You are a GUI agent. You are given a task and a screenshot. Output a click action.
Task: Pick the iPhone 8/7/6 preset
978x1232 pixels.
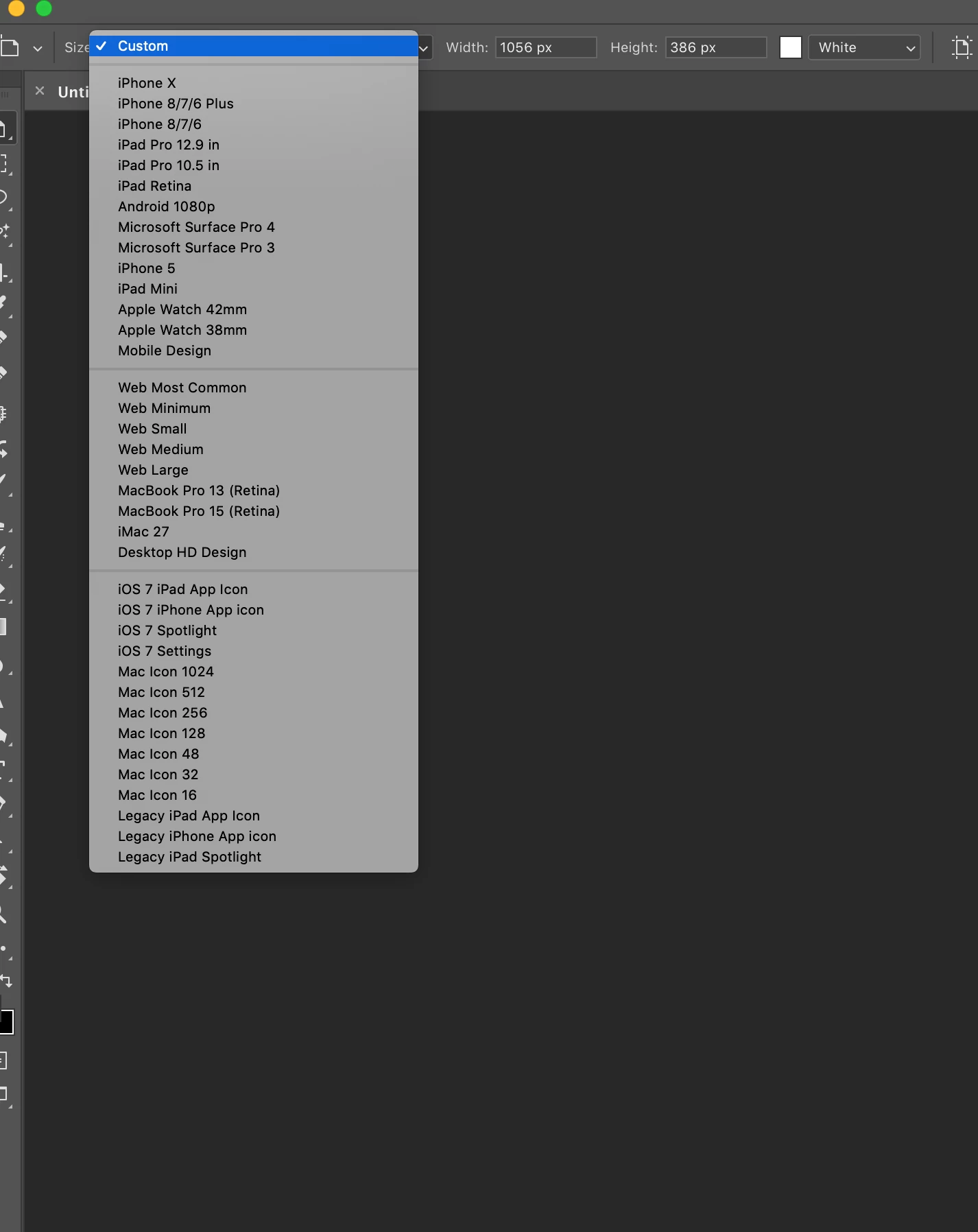click(x=254, y=124)
